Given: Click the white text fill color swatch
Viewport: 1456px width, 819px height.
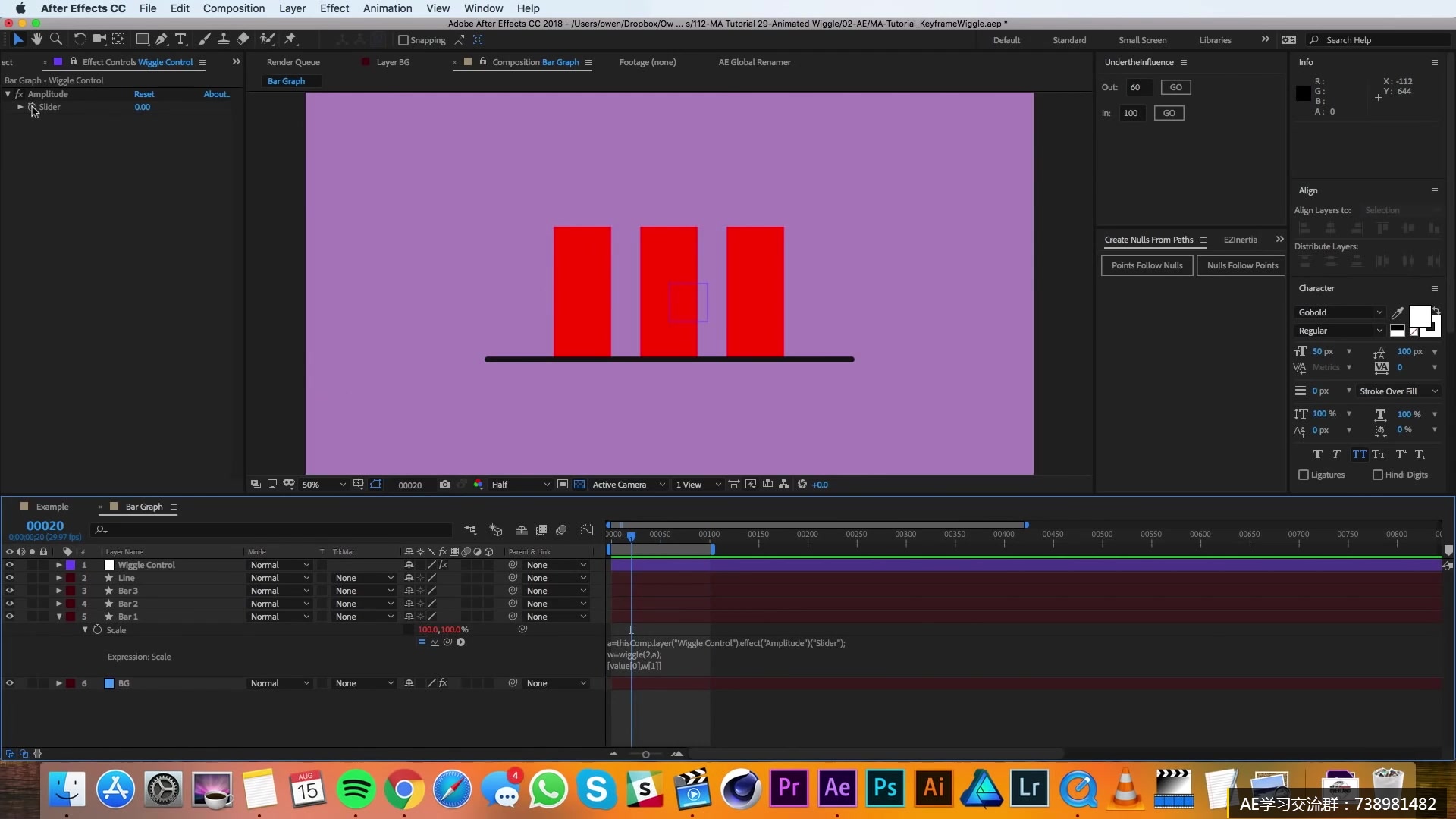Looking at the screenshot, I should (x=1419, y=315).
